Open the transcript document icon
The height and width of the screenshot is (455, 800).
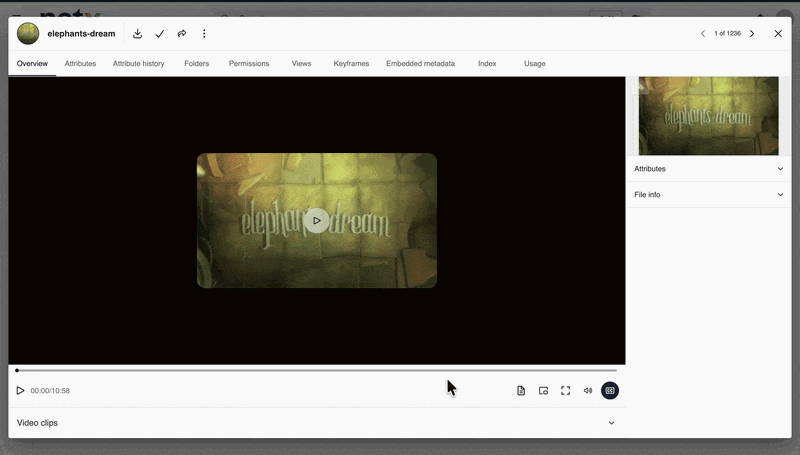point(521,391)
